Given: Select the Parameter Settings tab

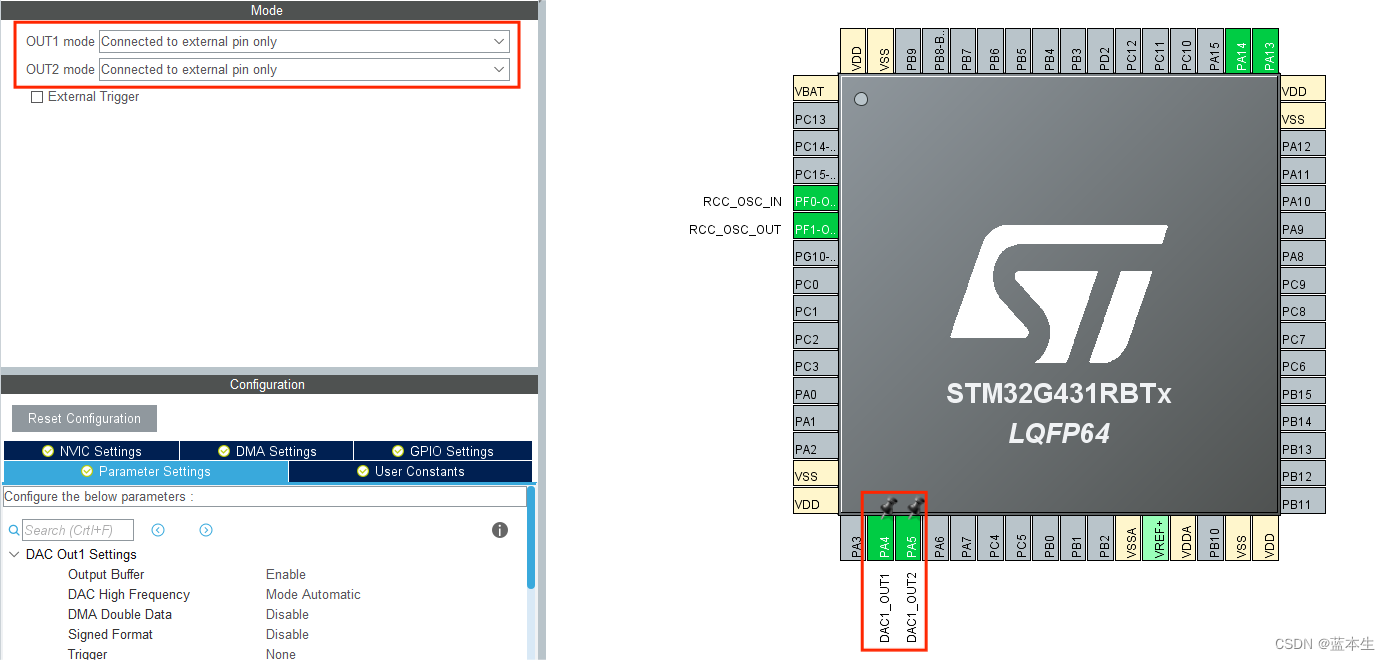Looking at the screenshot, I should click(146, 471).
